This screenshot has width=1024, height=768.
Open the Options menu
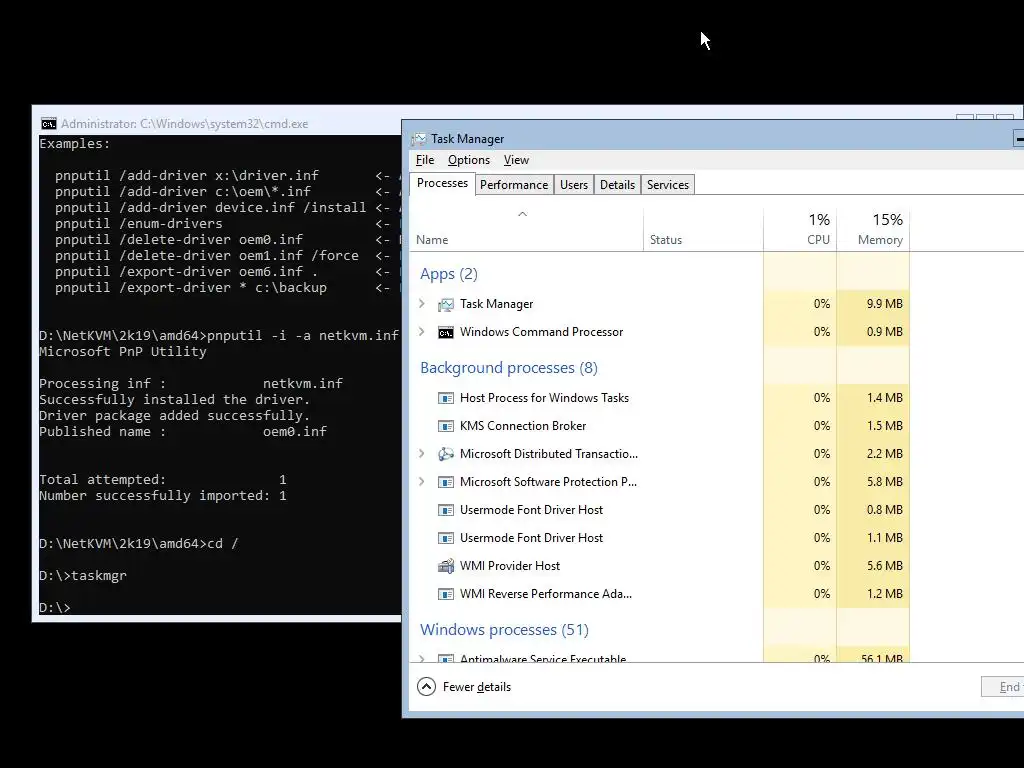click(x=469, y=160)
